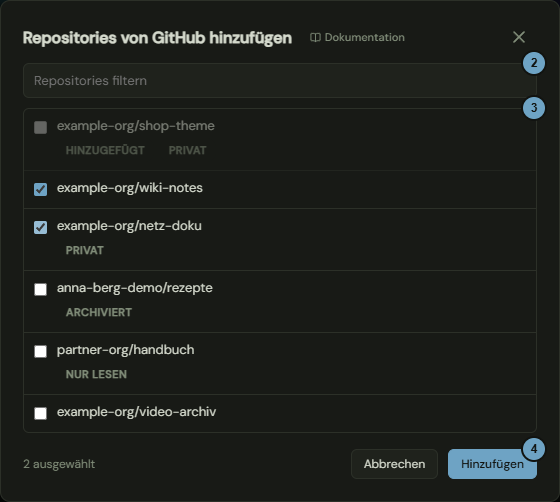Viewport: 560px width, 502px height.
Task: Click the NUR LESEN badge
Action: click(96, 374)
